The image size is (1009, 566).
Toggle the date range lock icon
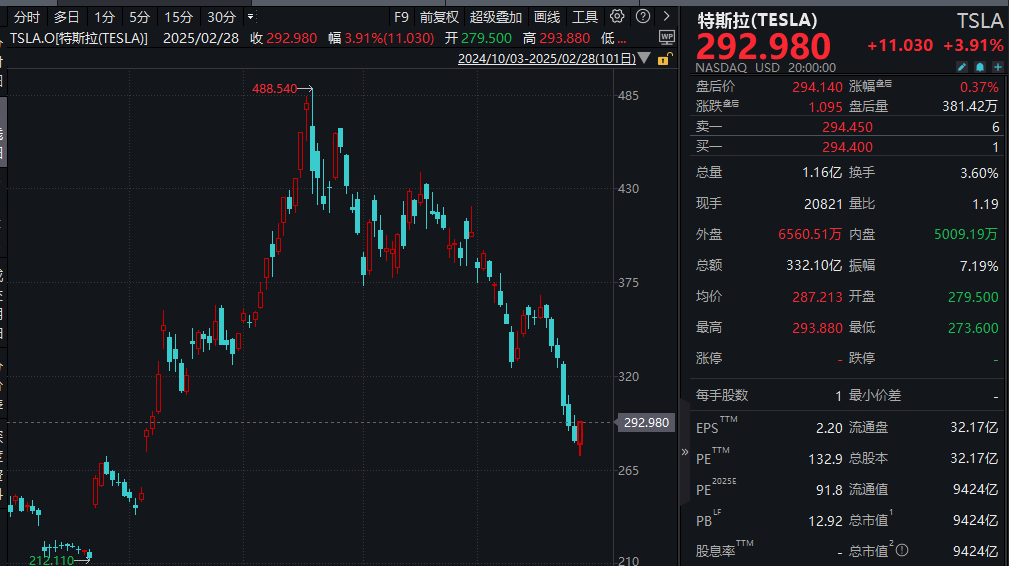point(662,59)
